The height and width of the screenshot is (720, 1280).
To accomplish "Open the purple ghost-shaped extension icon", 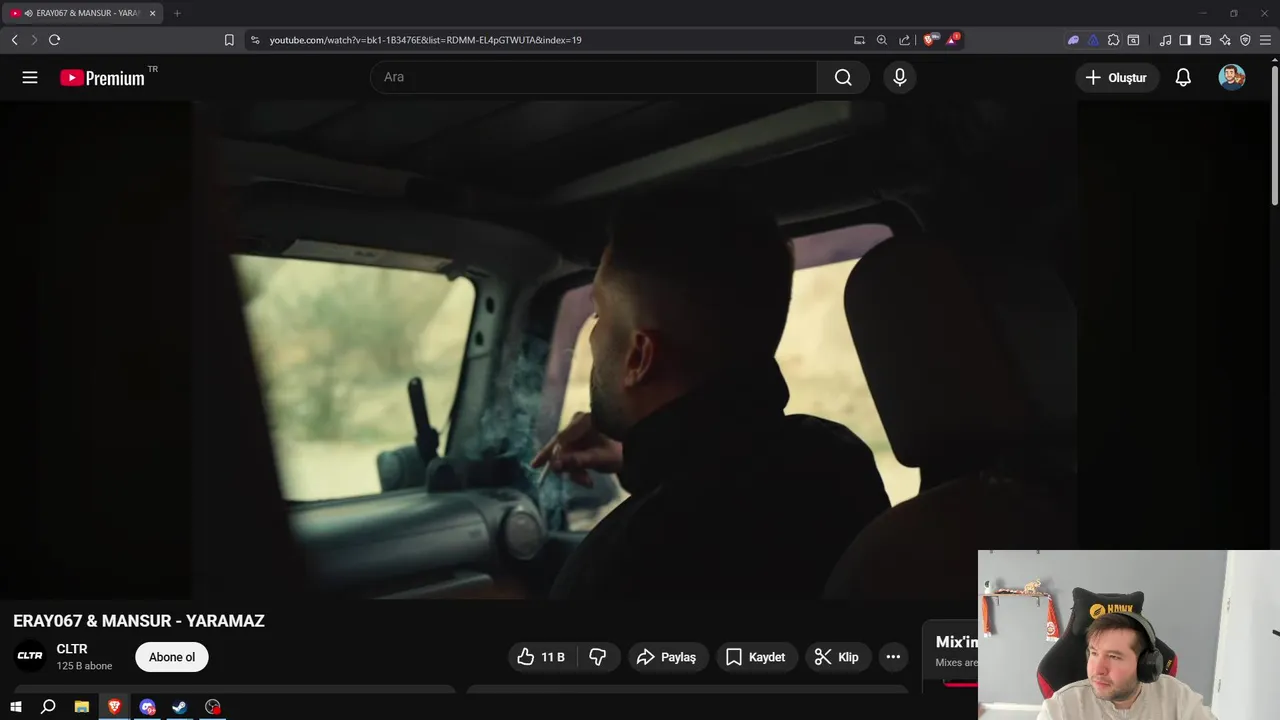I will [x=1073, y=40].
